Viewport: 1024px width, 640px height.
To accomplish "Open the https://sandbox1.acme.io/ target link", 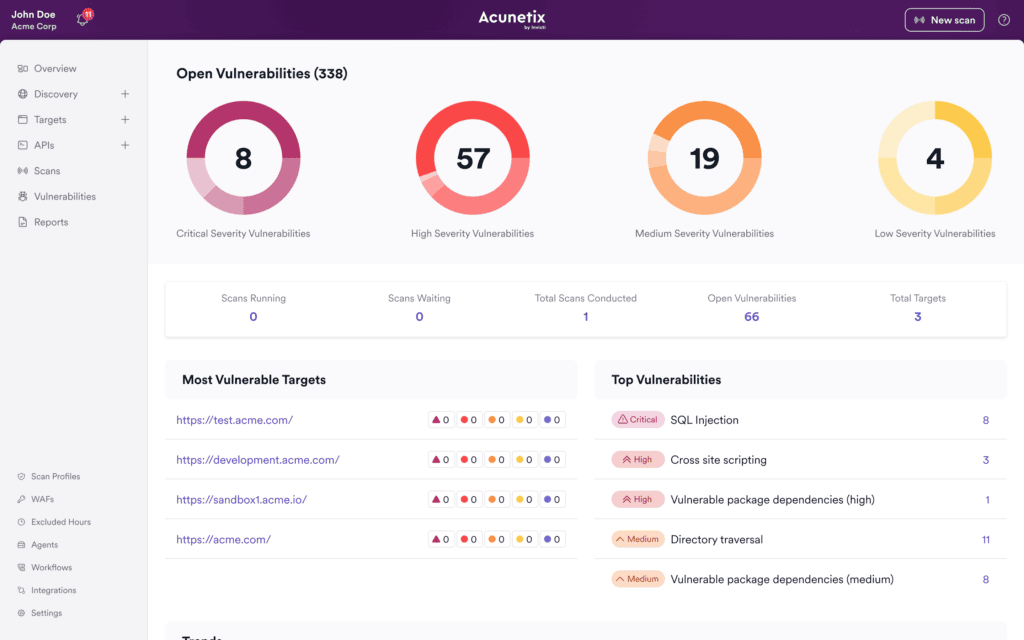I will tap(242, 500).
